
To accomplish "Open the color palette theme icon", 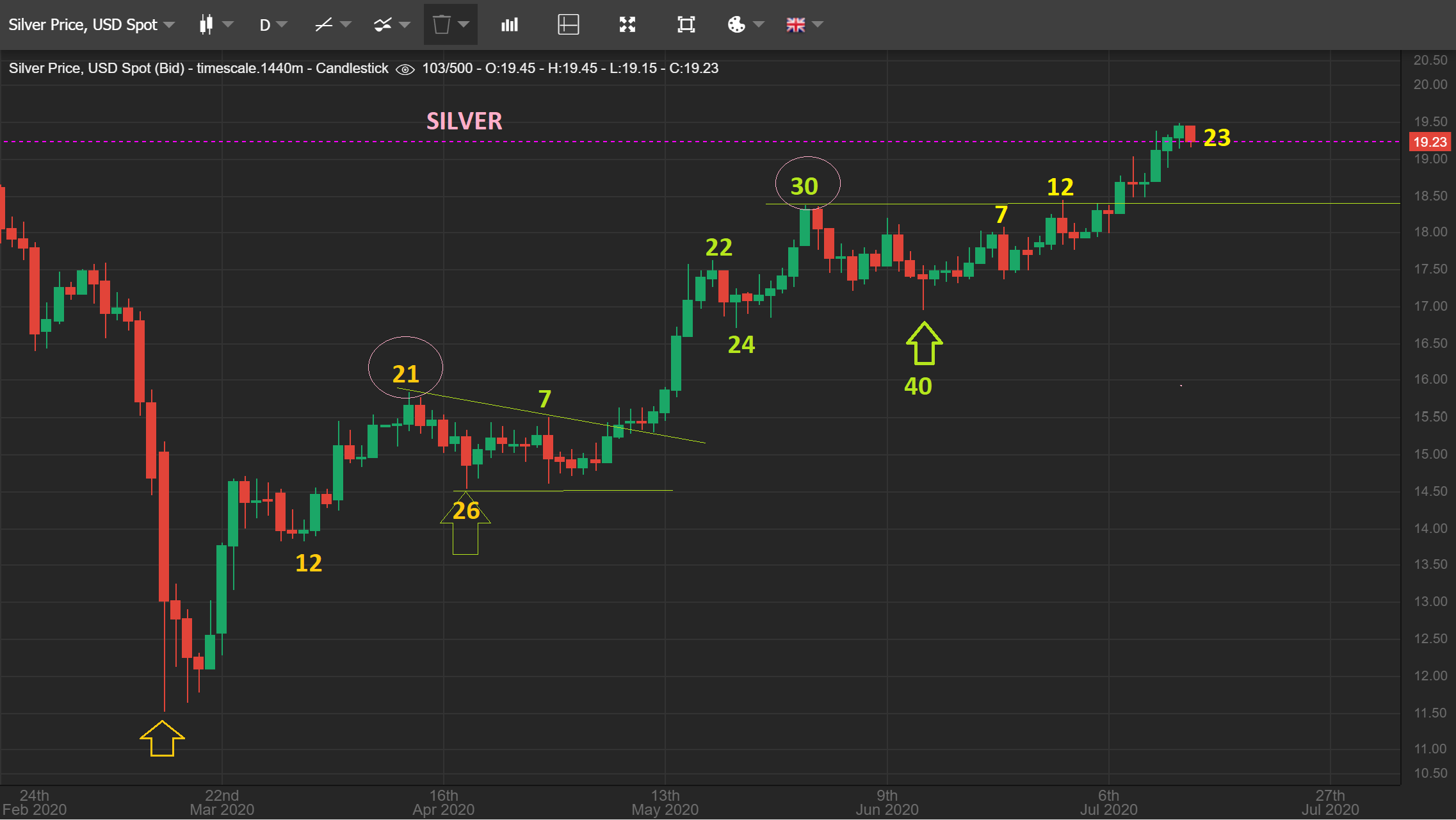I will tap(736, 25).
